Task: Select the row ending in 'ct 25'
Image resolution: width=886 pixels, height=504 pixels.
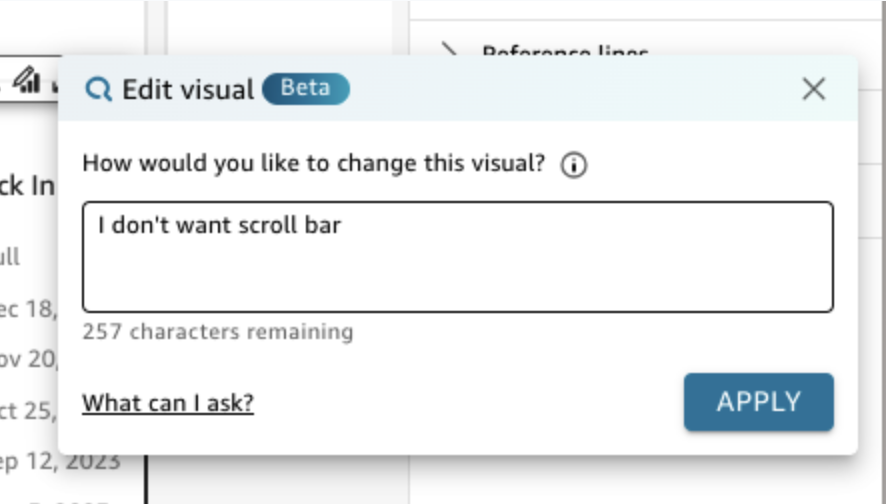Action: tap(28, 410)
